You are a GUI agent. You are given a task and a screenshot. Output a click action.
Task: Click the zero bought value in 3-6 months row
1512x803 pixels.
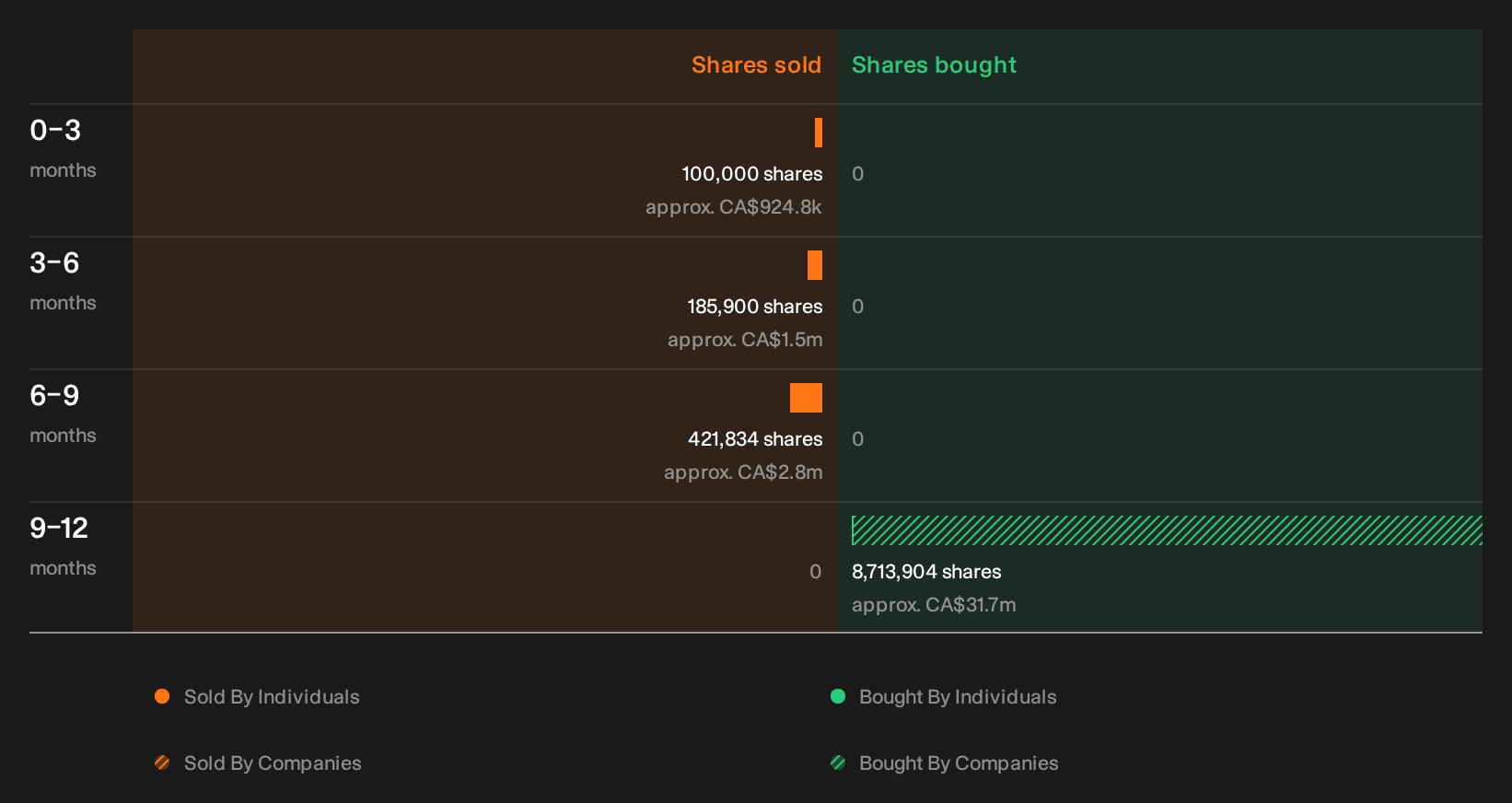point(858,307)
